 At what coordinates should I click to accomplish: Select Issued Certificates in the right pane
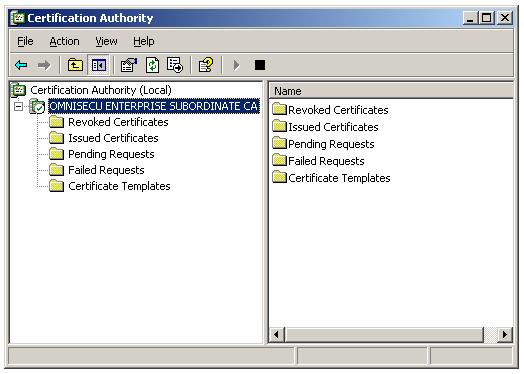[x=333, y=127]
